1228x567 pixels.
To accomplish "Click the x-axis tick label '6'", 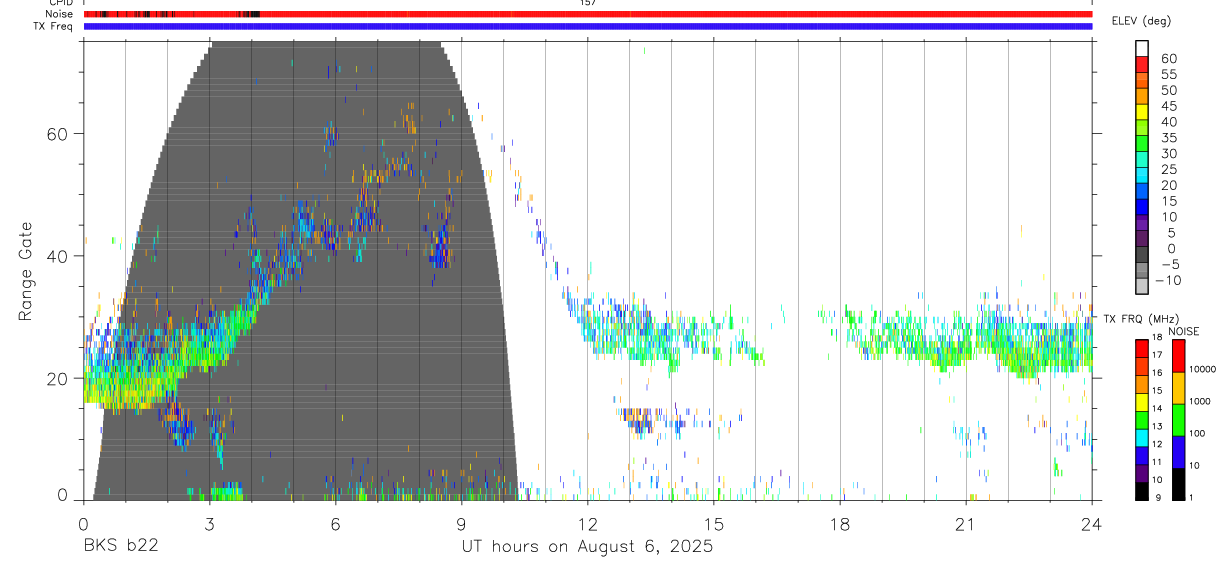I will 335,524.
